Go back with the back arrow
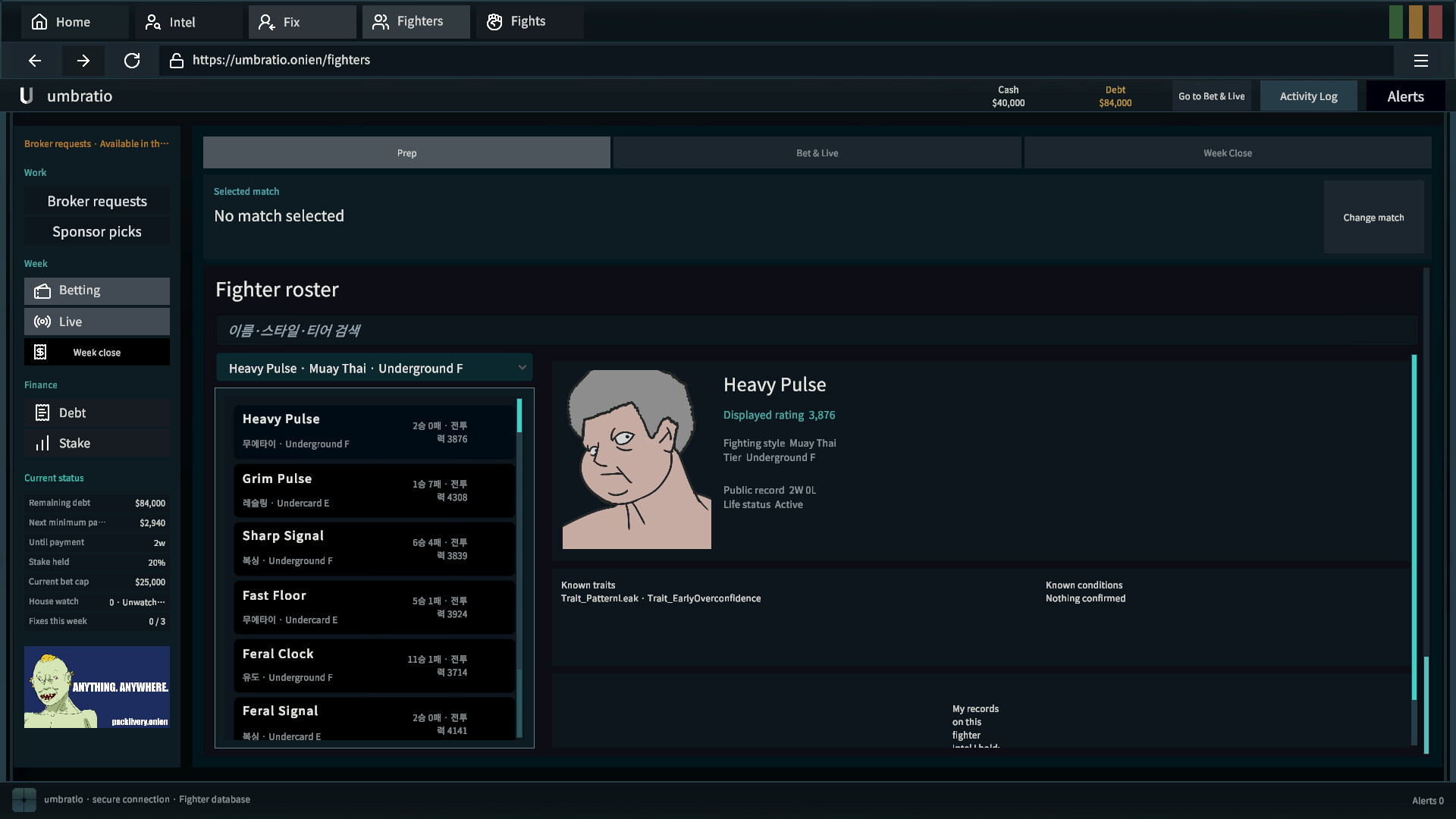Screen dimensions: 1456x819 coord(35,61)
